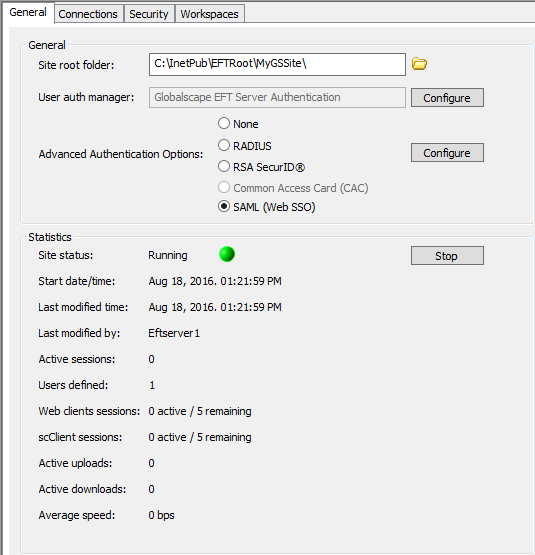Click the Eftserver1 last modified by value
This screenshot has height=555, width=535.
click(174, 333)
